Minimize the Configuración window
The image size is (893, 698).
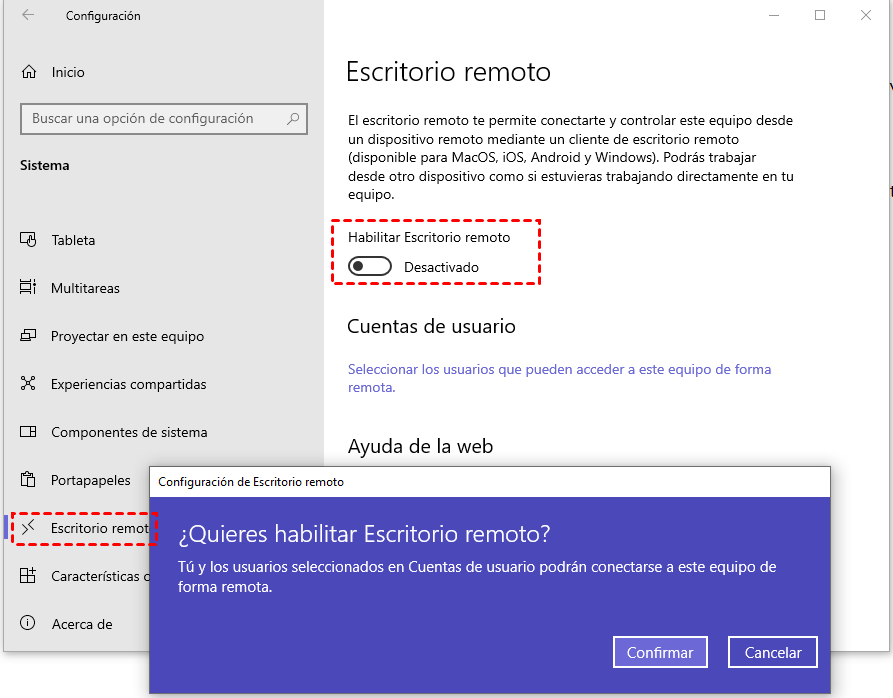(x=774, y=15)
